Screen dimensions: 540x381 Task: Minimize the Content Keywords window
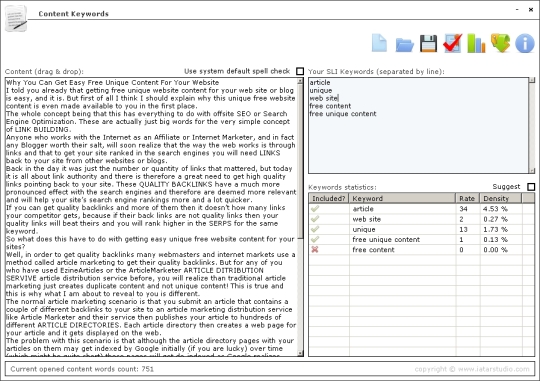pos(517,10)
